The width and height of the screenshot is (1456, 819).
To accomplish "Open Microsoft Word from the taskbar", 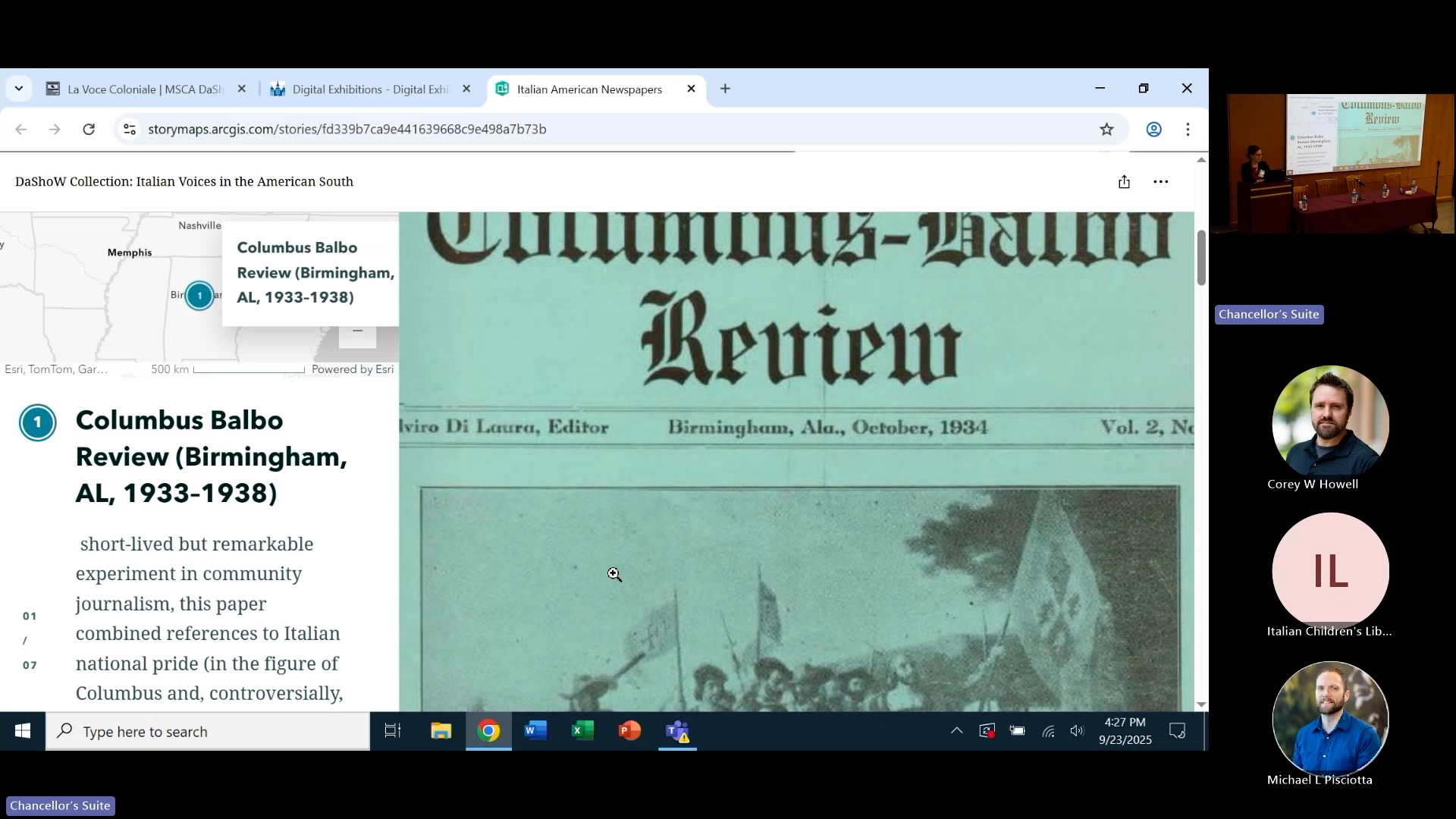I will [535, 731].
